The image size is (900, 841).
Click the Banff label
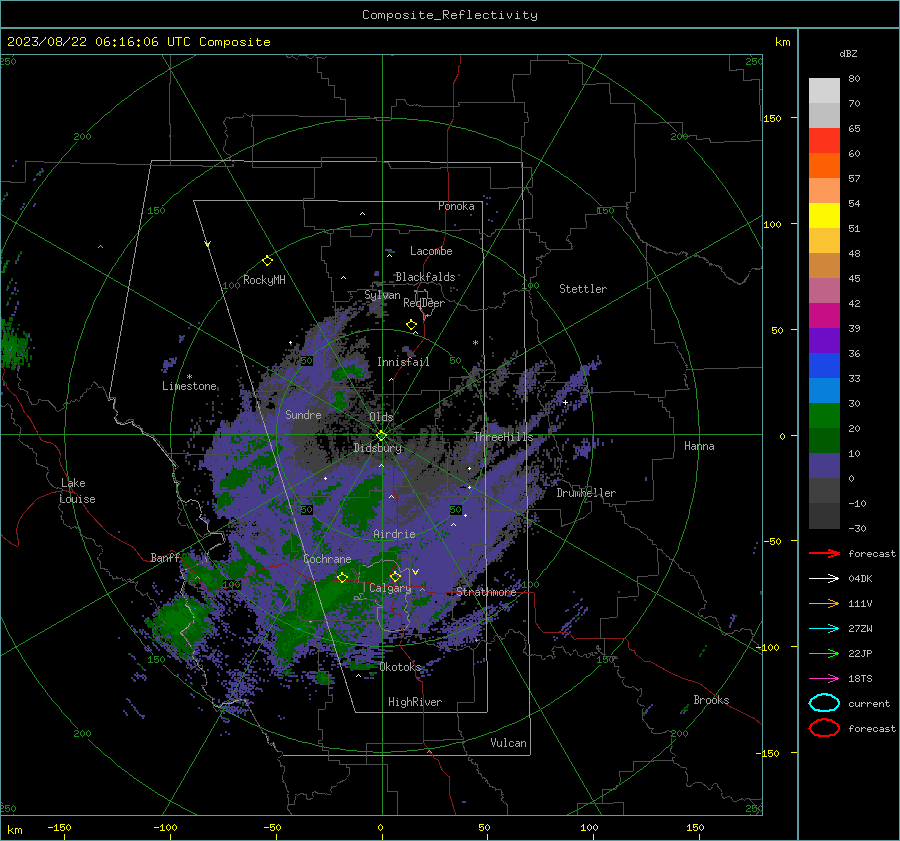pos(165,557)
